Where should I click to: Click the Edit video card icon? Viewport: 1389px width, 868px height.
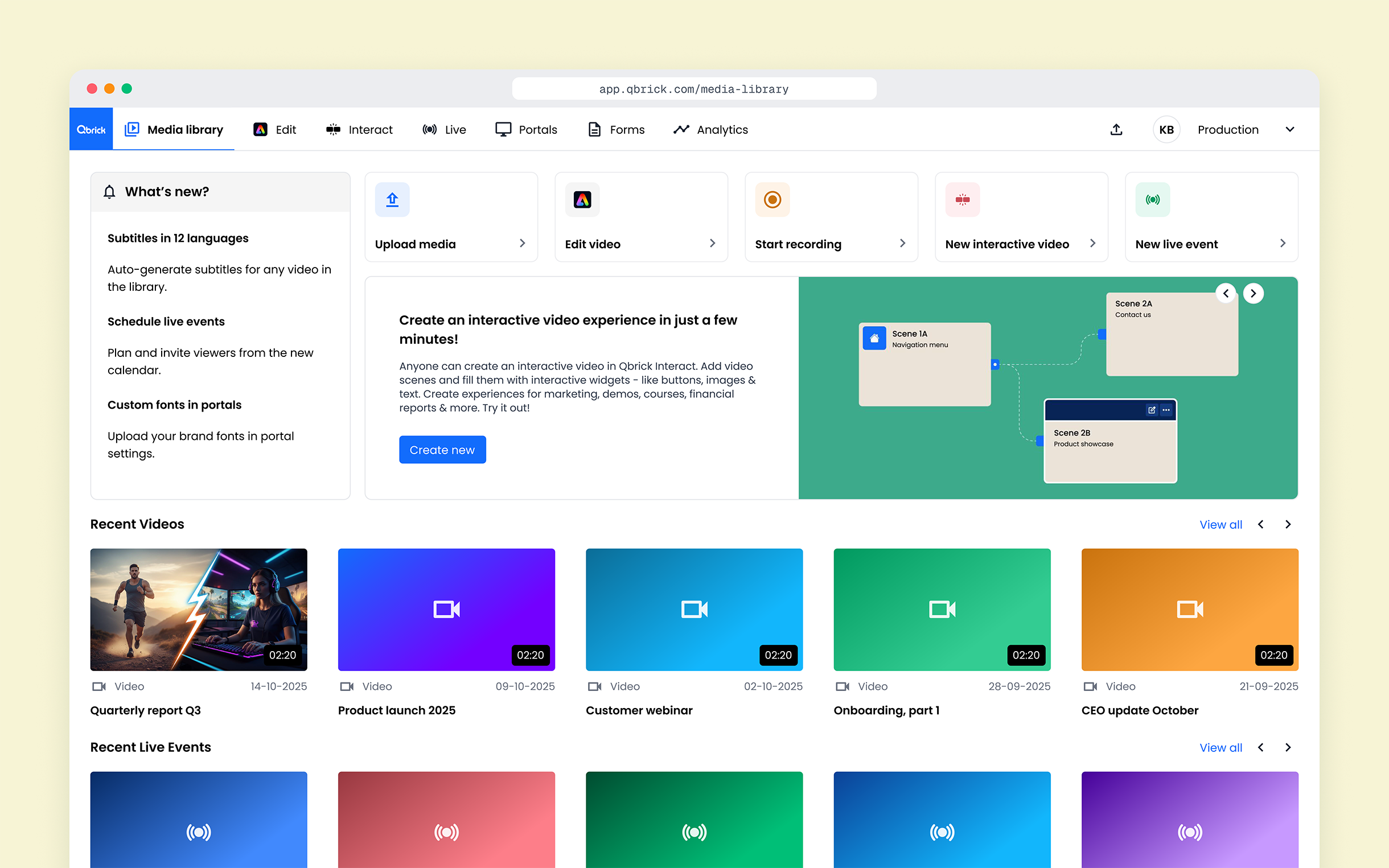tap(582, 199)
